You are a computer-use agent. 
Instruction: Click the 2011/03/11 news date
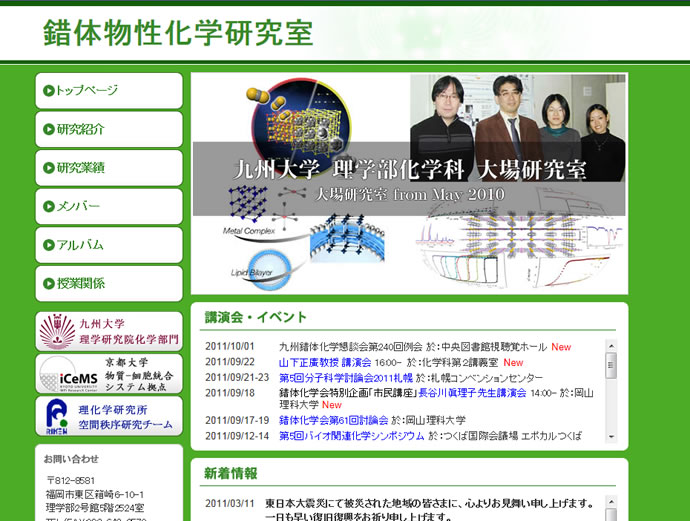[x=230, y=503]
